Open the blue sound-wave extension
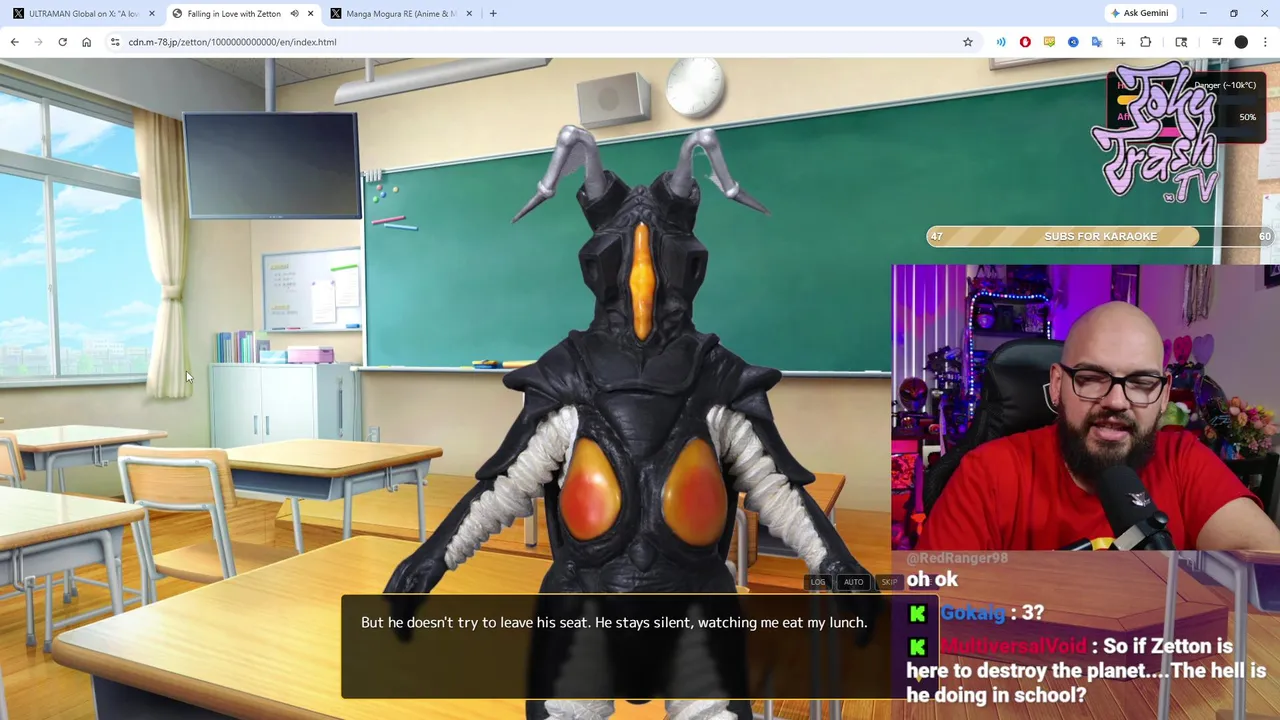The image size is (1280, 720). pos(1001,42)
